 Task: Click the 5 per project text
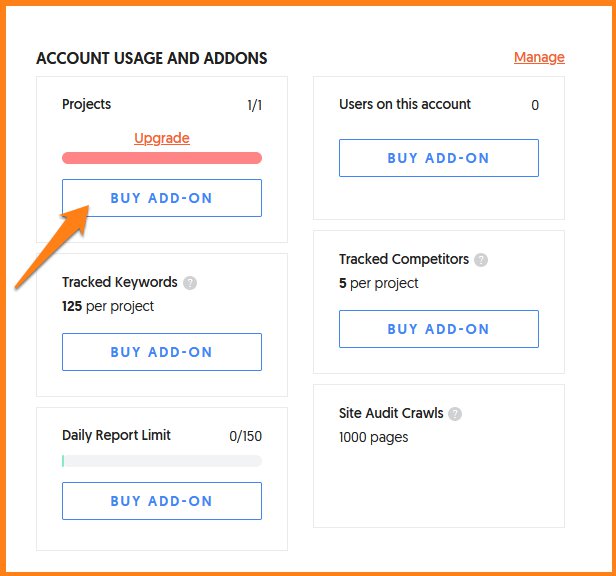tap(379, 283)
